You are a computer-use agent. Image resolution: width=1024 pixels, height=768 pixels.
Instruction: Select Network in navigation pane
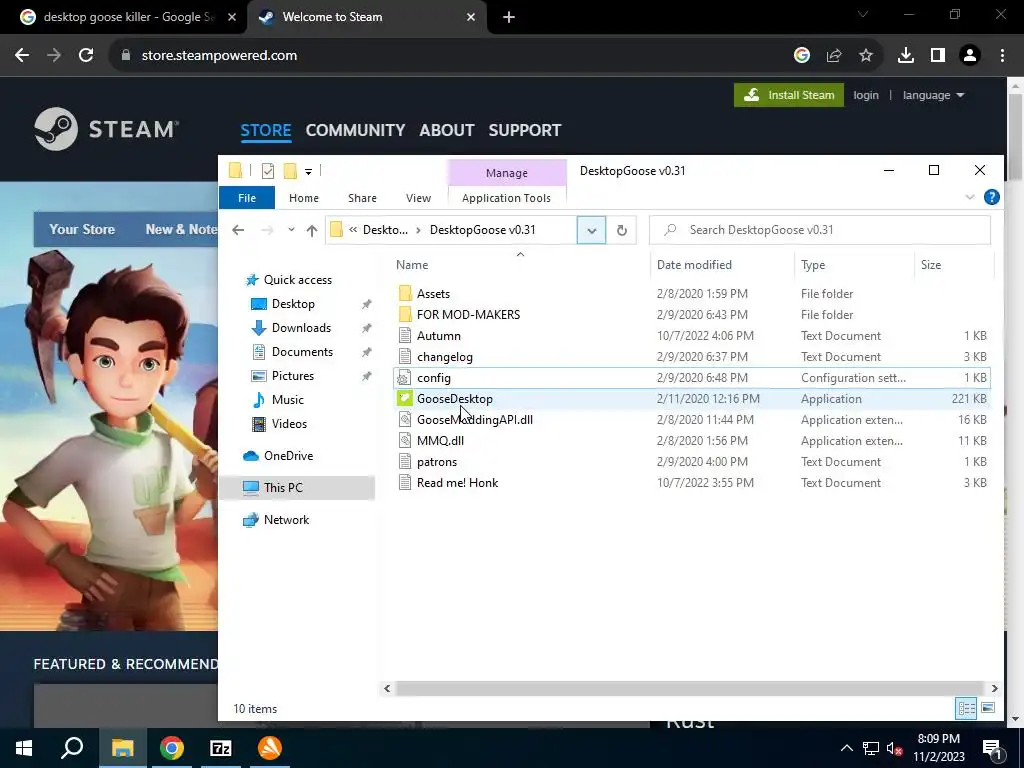pyautogui.click(x=286, y=520)
